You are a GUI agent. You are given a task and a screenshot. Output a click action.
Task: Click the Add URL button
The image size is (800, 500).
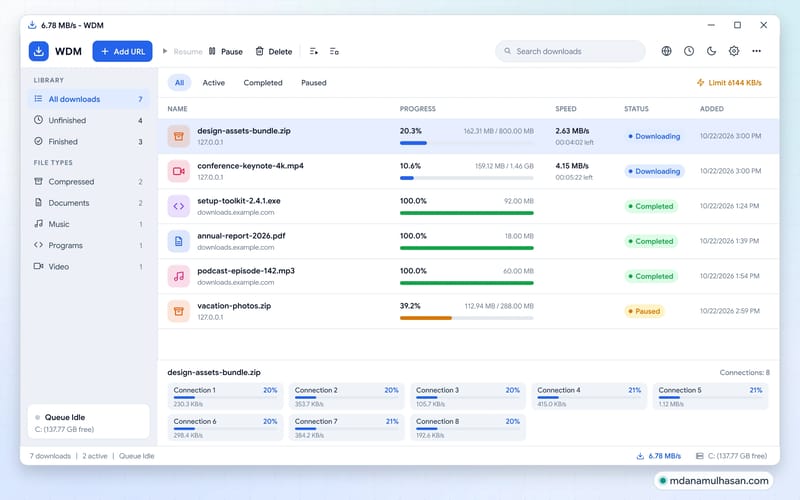coord(122,51)
